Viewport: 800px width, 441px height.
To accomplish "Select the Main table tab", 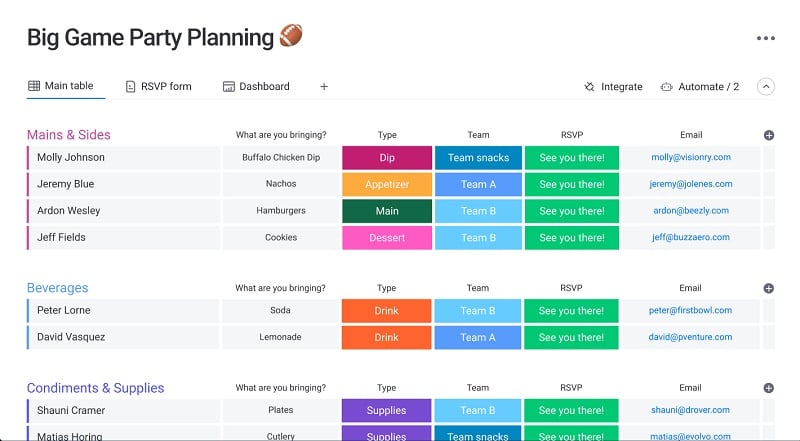I will 61,86.
